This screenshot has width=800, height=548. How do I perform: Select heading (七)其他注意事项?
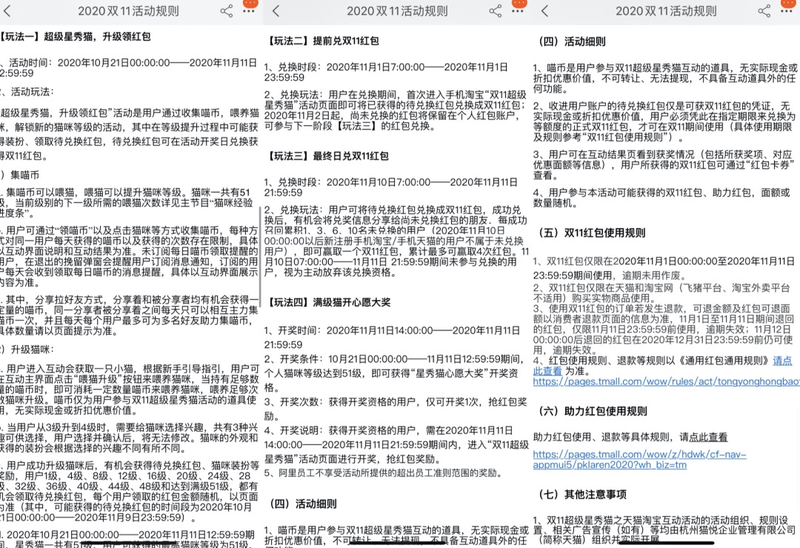pos(582,494)
